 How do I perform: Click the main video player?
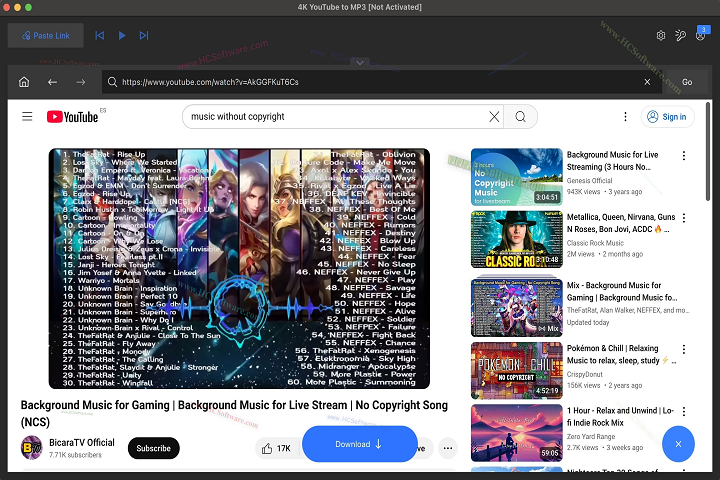coord(239,268)
